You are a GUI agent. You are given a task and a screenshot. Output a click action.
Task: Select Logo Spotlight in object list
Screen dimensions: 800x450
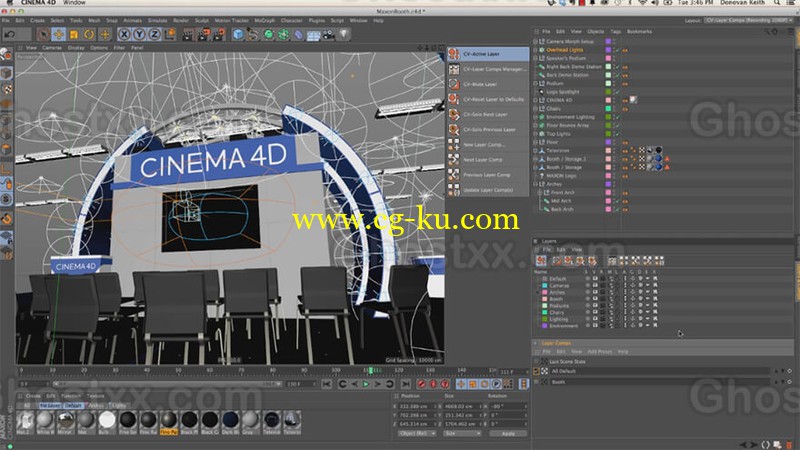[563, 92]
